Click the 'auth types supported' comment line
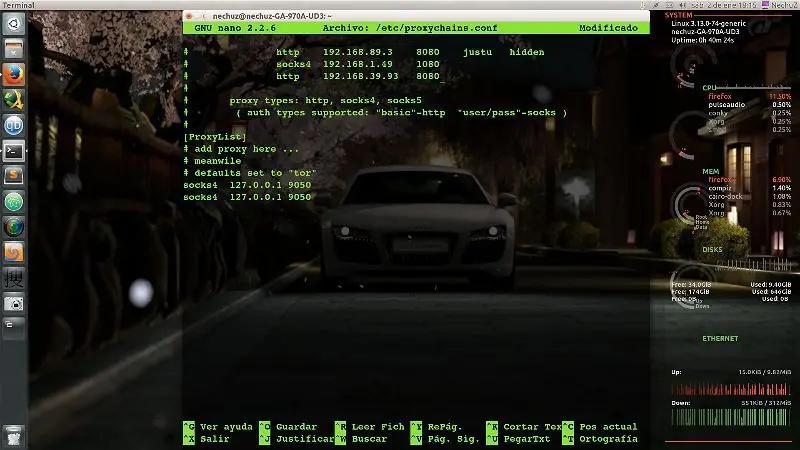Viewport: 800px width, 450px height. (376, 113)
